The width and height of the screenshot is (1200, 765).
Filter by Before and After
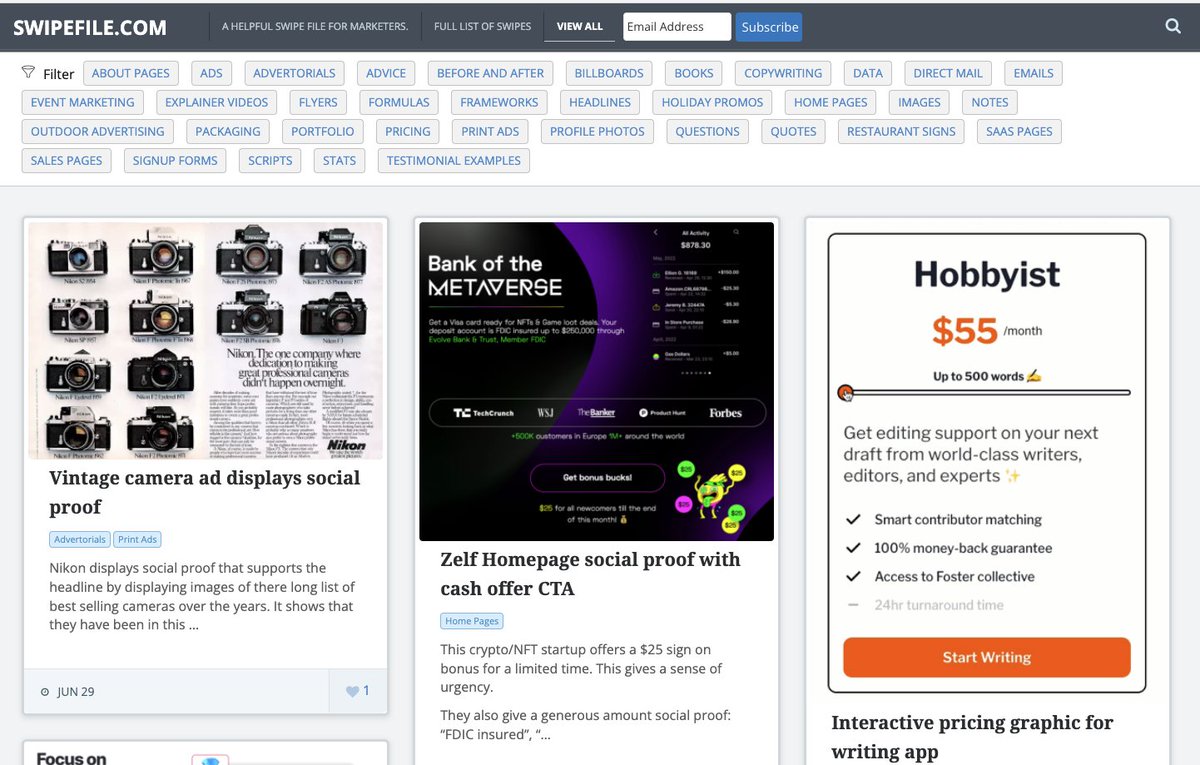coord(490,73)
